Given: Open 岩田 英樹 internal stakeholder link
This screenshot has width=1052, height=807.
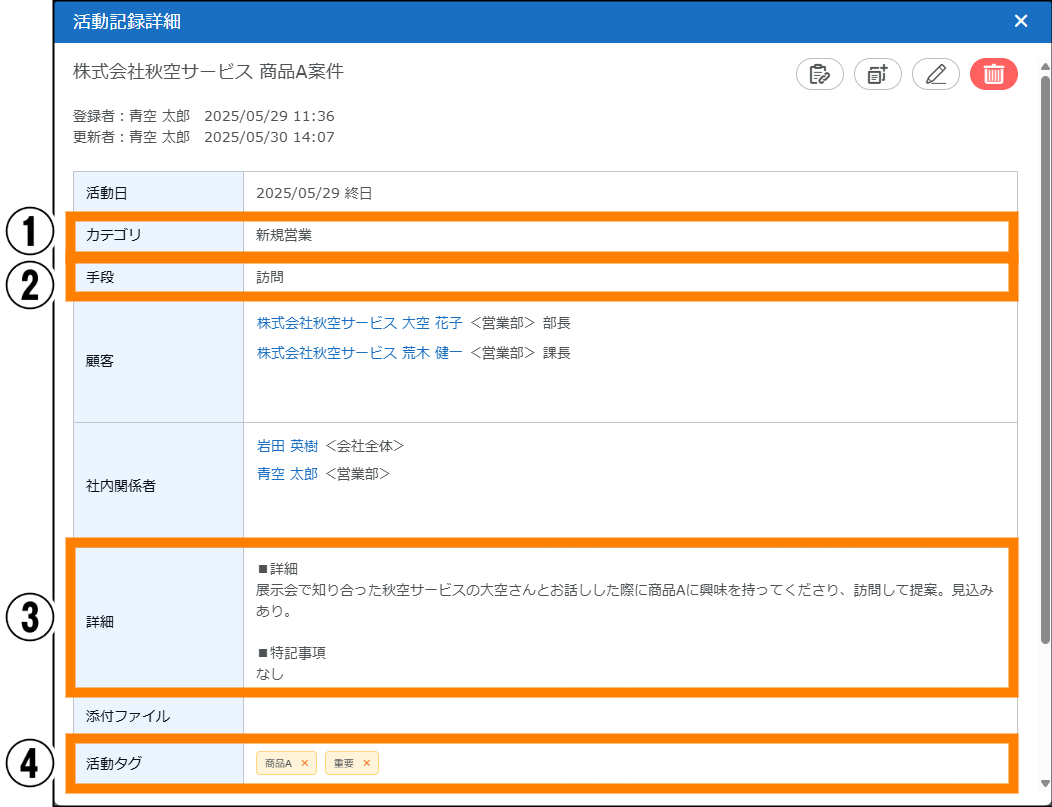Looking at the screenshot, I should (x=287, y=445).
